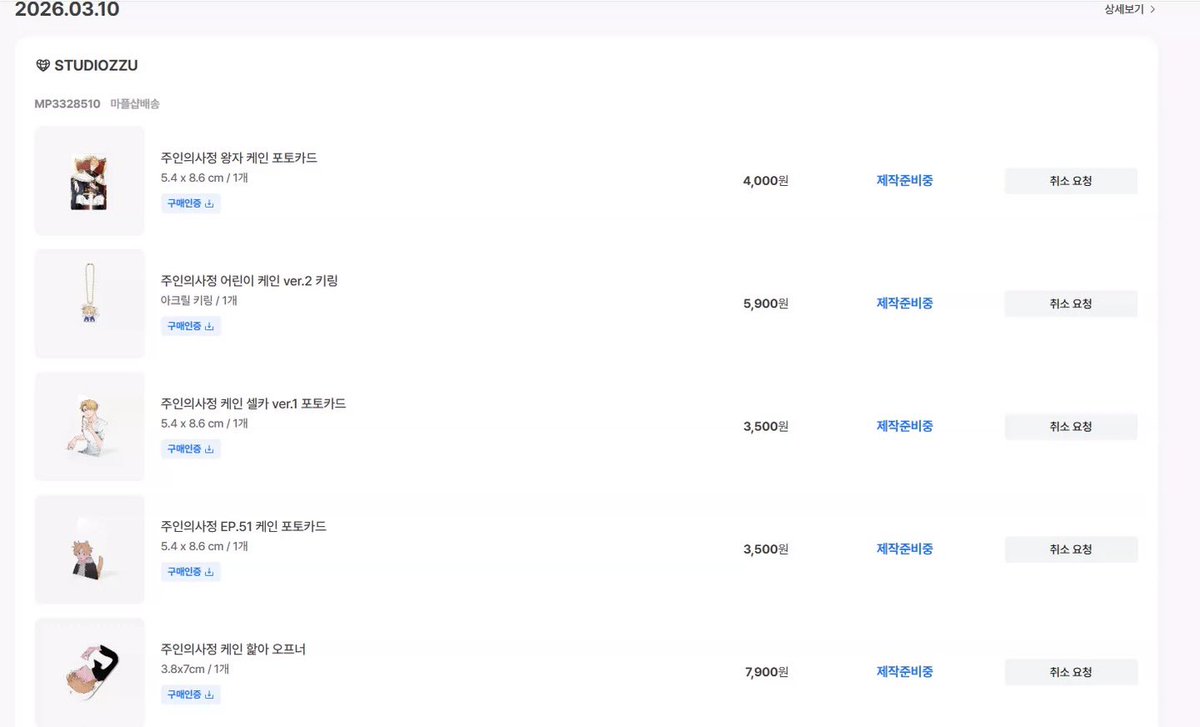Screen dimensions: 1200x727
Task: Open 주인의사정 어린이 케인 ver.2 키링 title
Action: click(x=249, y=281)
